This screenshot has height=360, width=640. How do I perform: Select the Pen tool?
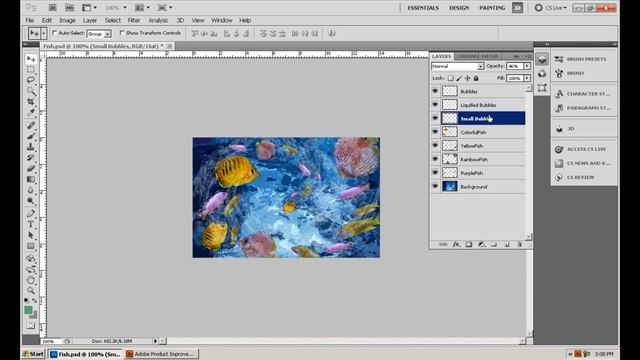point(31,213)
